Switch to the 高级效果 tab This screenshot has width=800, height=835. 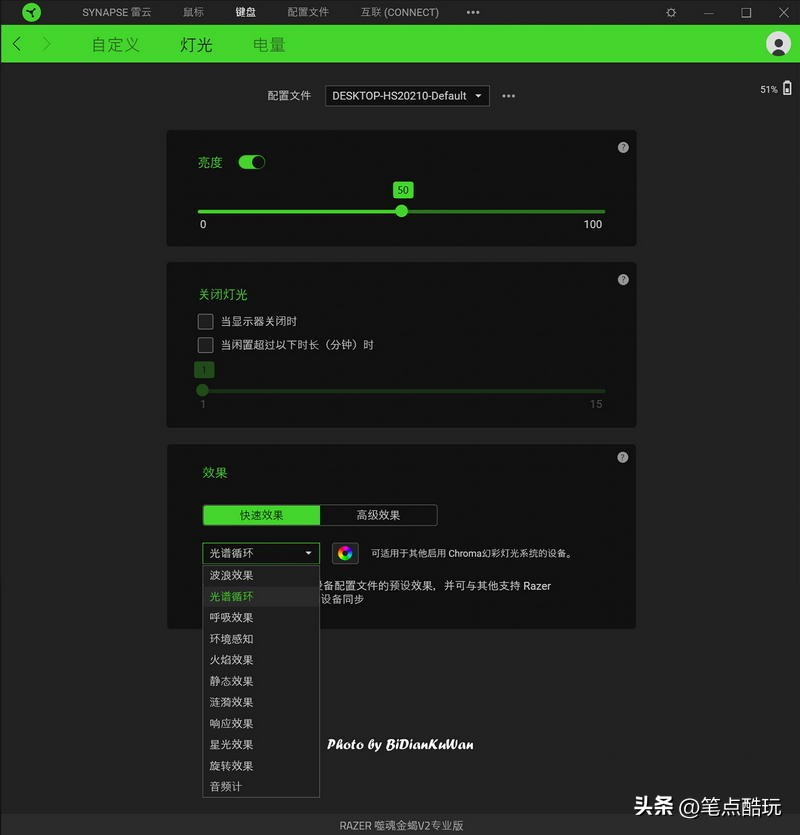tap(379, 515)
